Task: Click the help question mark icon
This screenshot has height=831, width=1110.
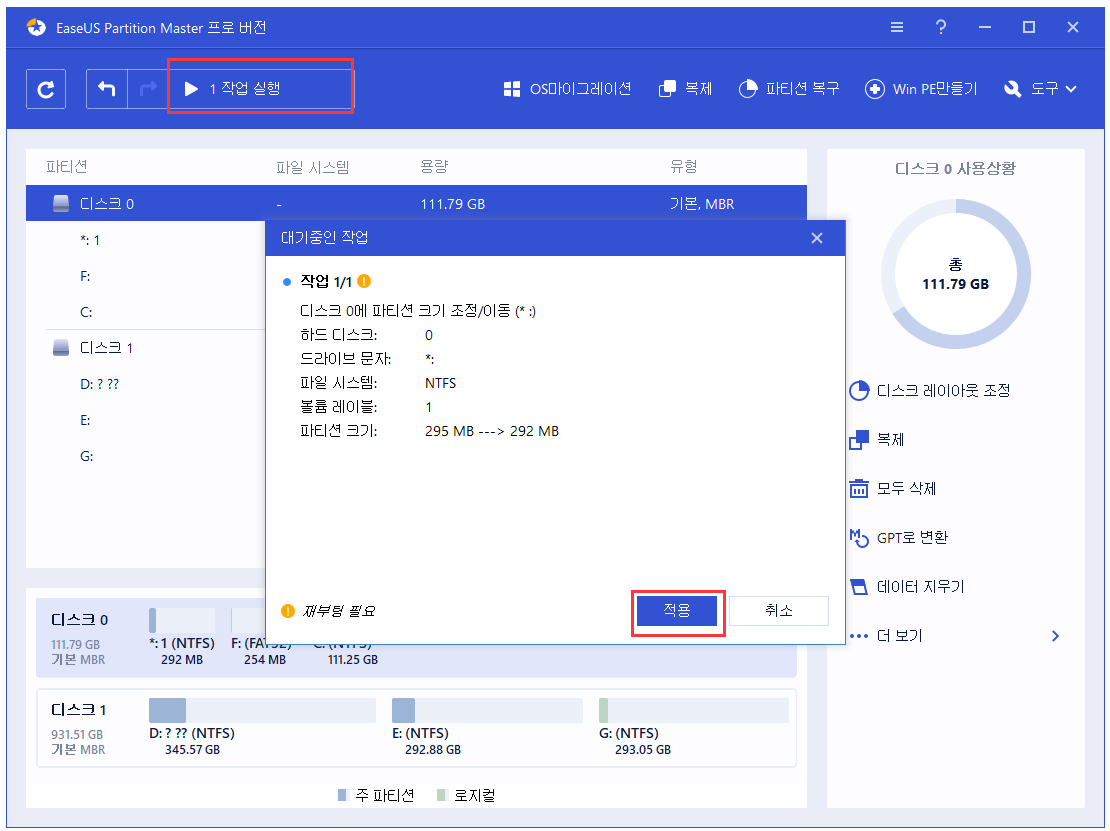Action: click(x=941, y=27)
